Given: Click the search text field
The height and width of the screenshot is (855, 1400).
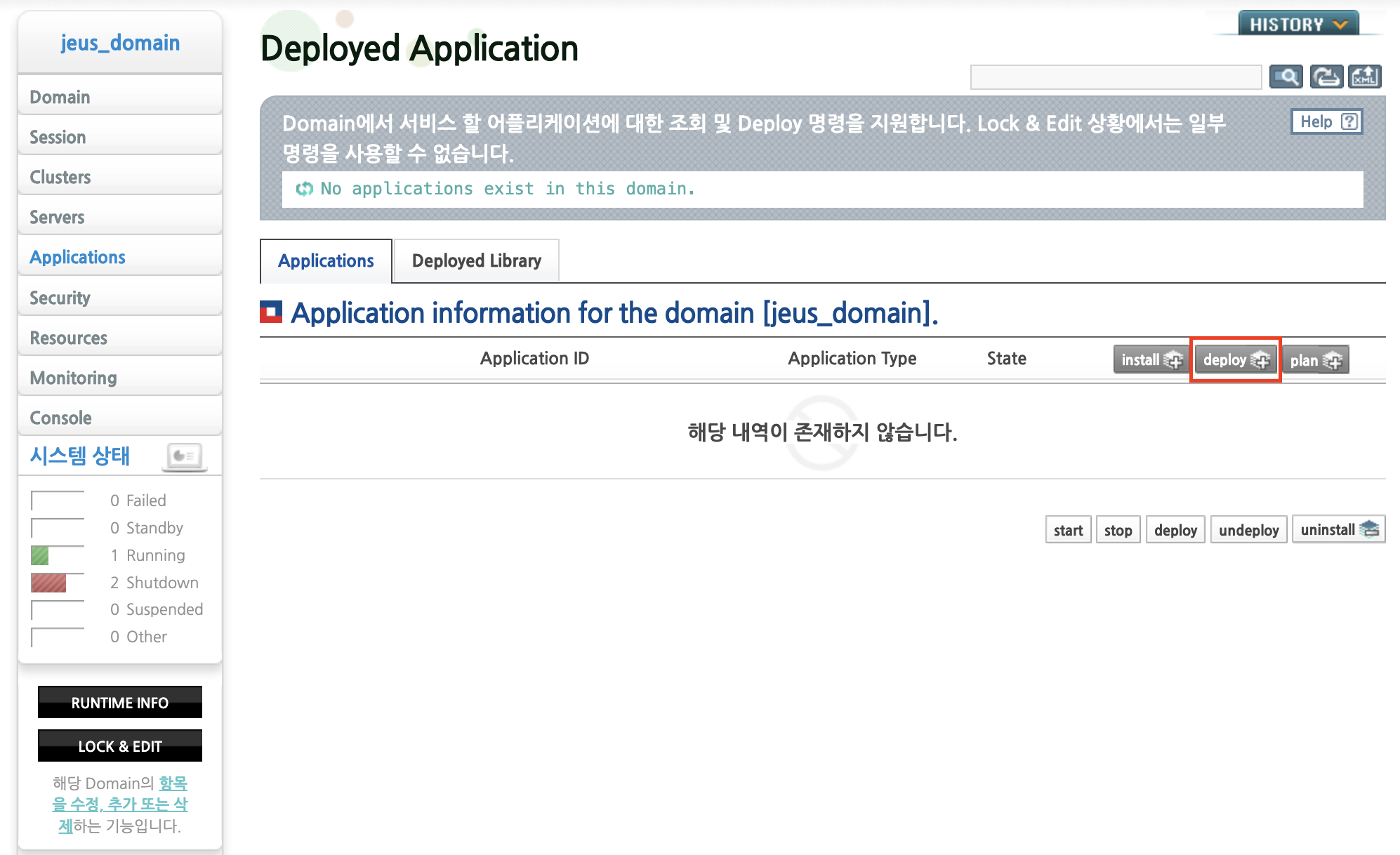Looking at the screenshot, I should 1115,77.
